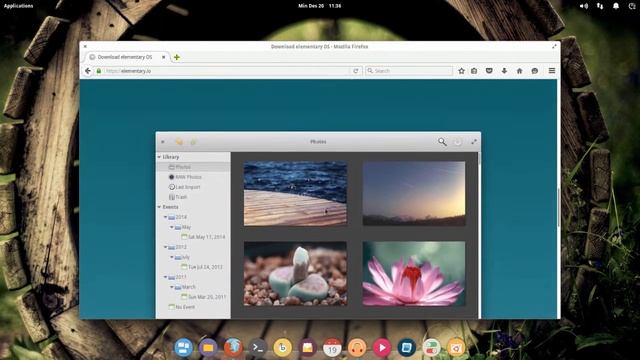Image resolution: width=640 pixels, height=360 pixels.
Task: Click the Firefox page vertical scrollbar
Action: [558, 208]
